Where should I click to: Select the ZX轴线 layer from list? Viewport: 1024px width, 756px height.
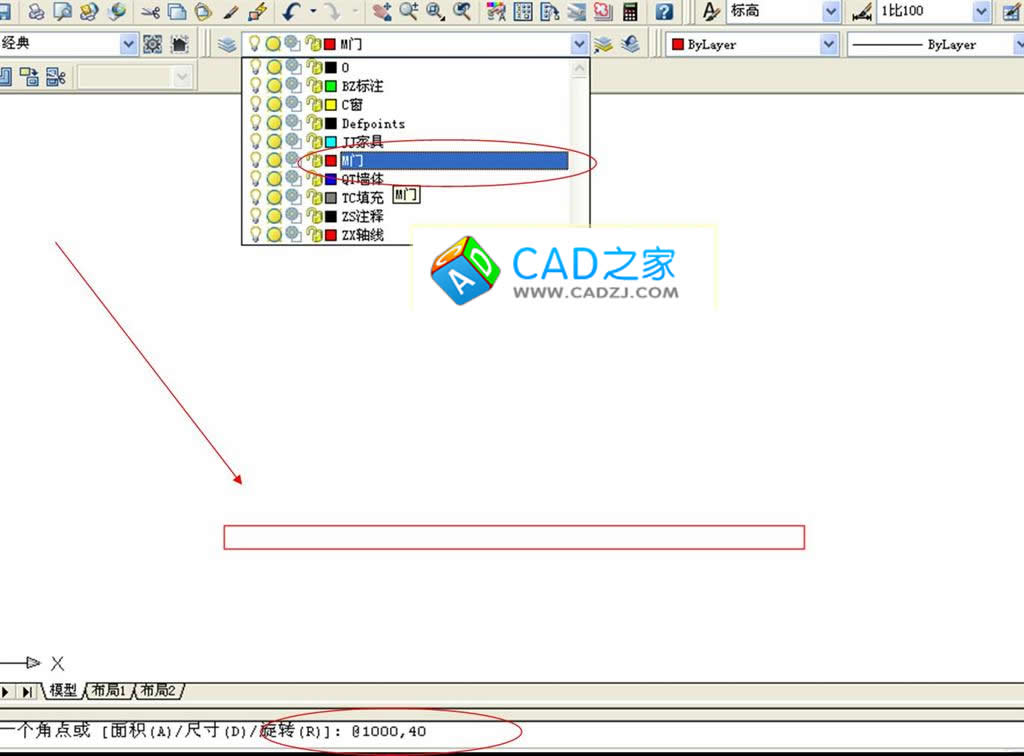(x=362, y=235)
